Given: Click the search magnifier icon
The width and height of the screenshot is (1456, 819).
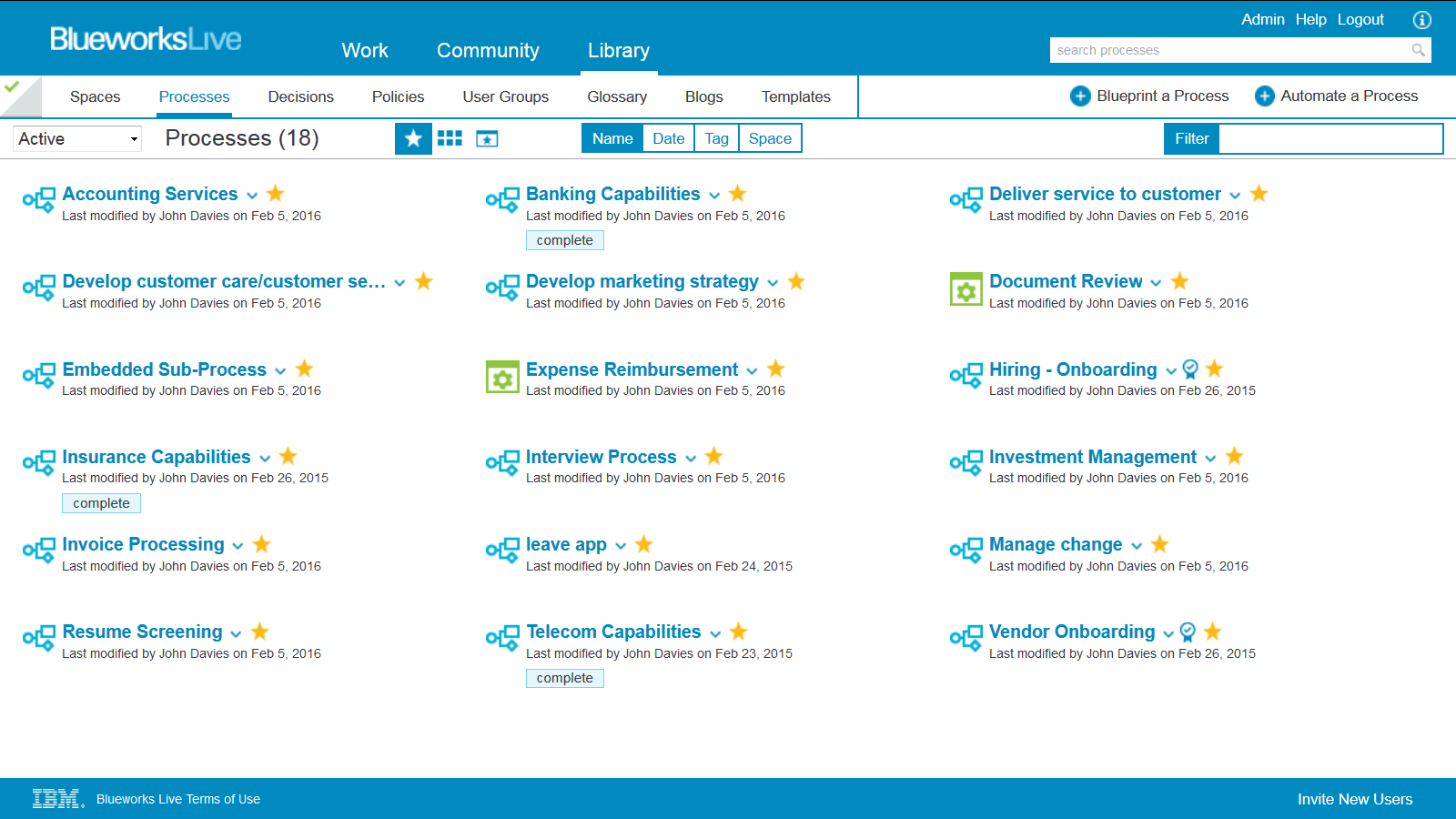Looking at the screenshot, I should click(1418, 50).
